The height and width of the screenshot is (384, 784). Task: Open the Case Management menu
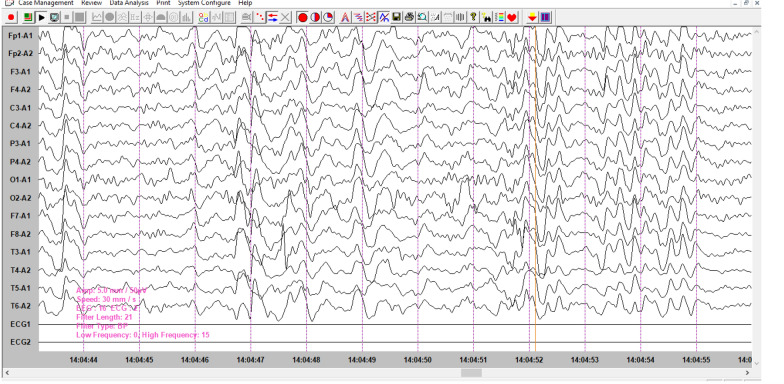46,3
